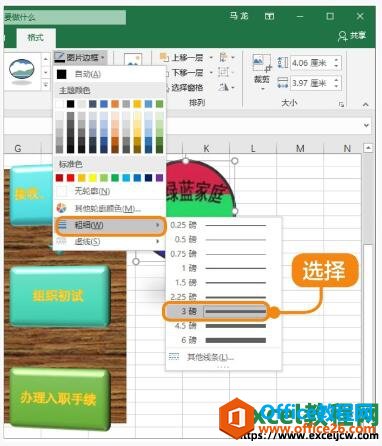Click the worksheet vertical scrollbar up arrow
The image size is (382, 446).
368,148
